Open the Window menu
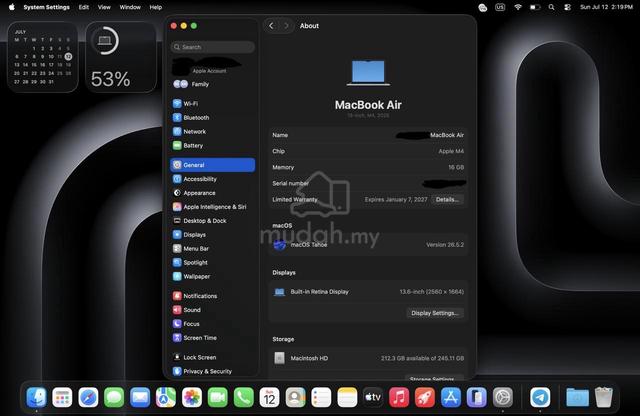This screenshot has height=416, width=640. coord(130,7)
